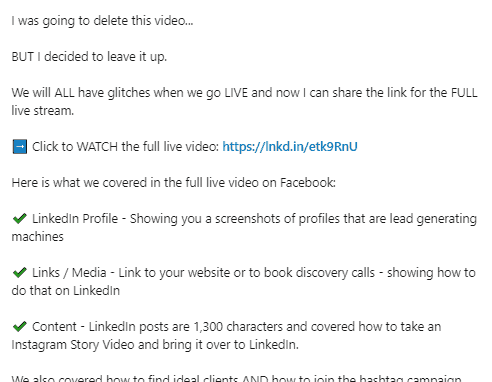Open the lnkd.in/etk9RnU hyperlink

(290, 147)
